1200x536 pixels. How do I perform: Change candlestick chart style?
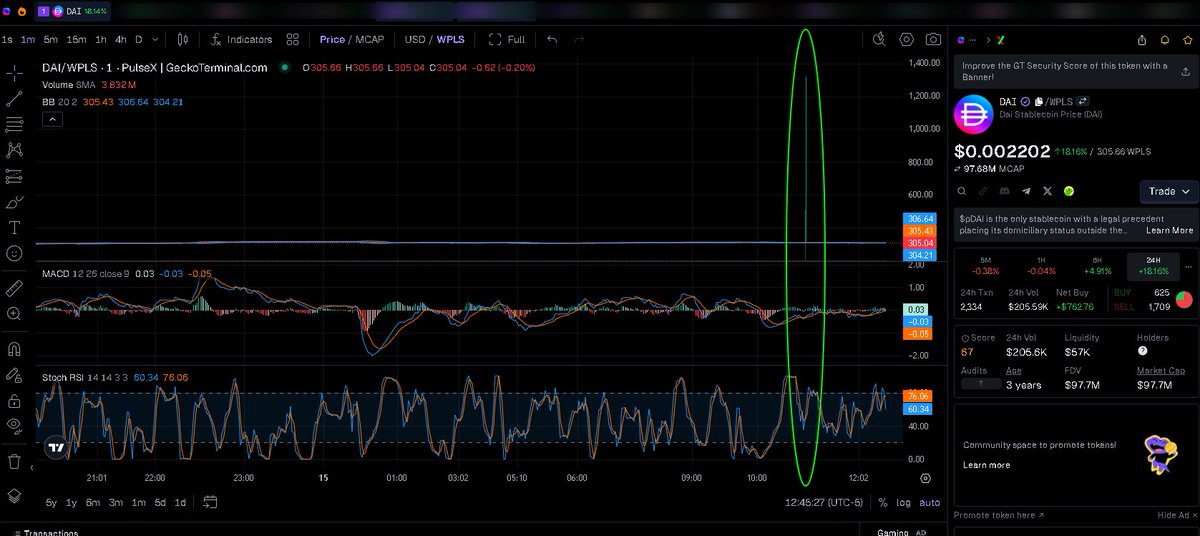click(183, 39)
